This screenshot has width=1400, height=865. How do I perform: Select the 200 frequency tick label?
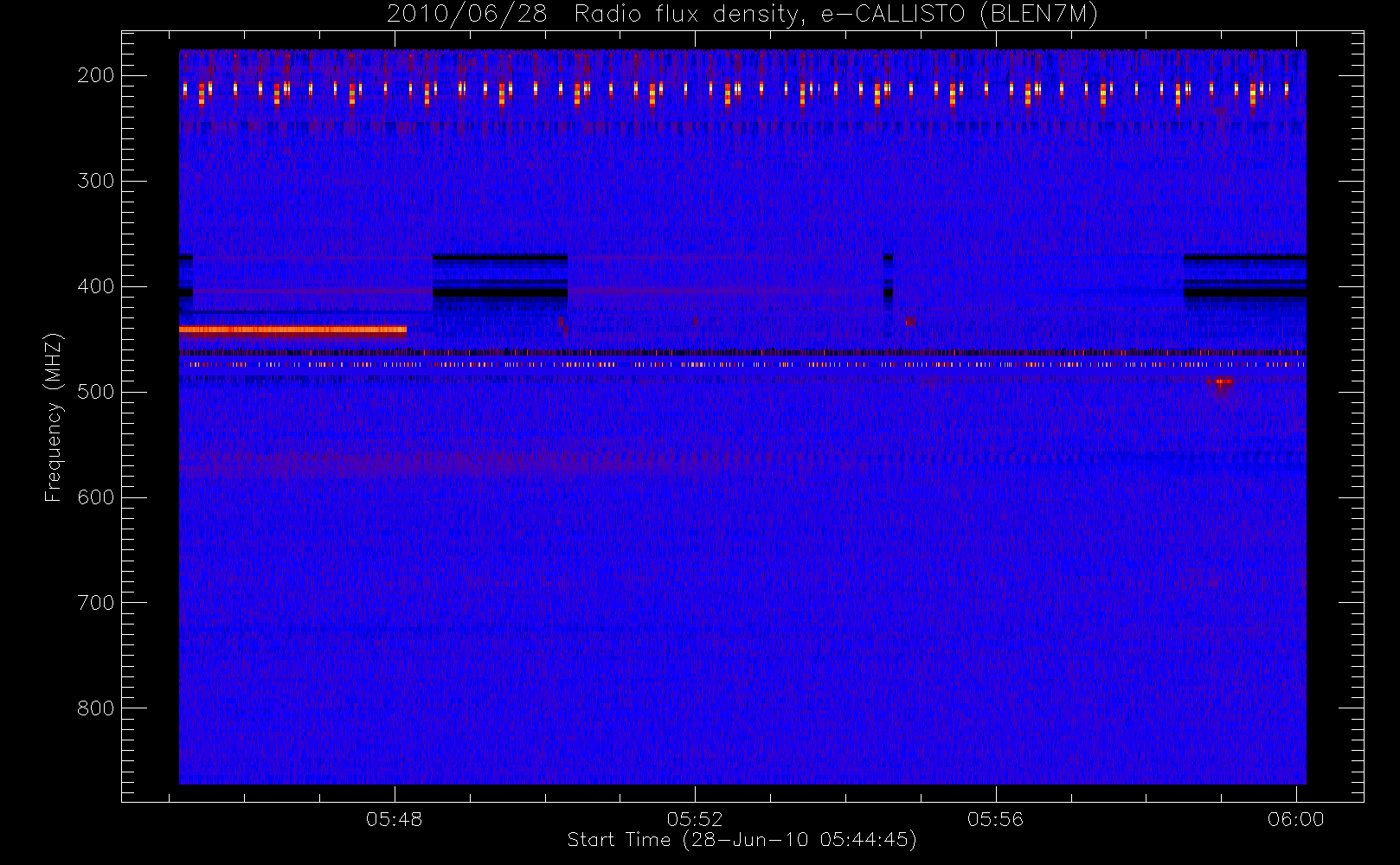pos(95,75)
